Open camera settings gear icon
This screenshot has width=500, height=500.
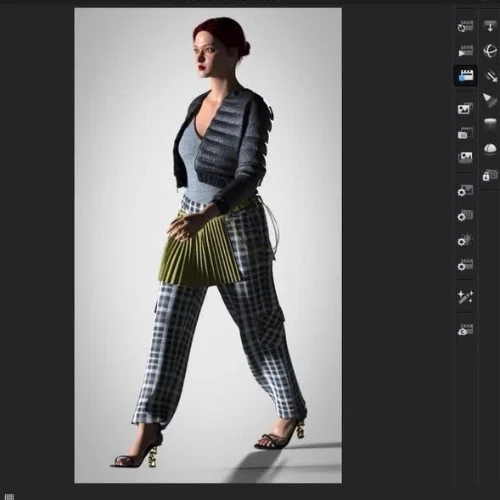pyautogui.click(x=466, y=215)
